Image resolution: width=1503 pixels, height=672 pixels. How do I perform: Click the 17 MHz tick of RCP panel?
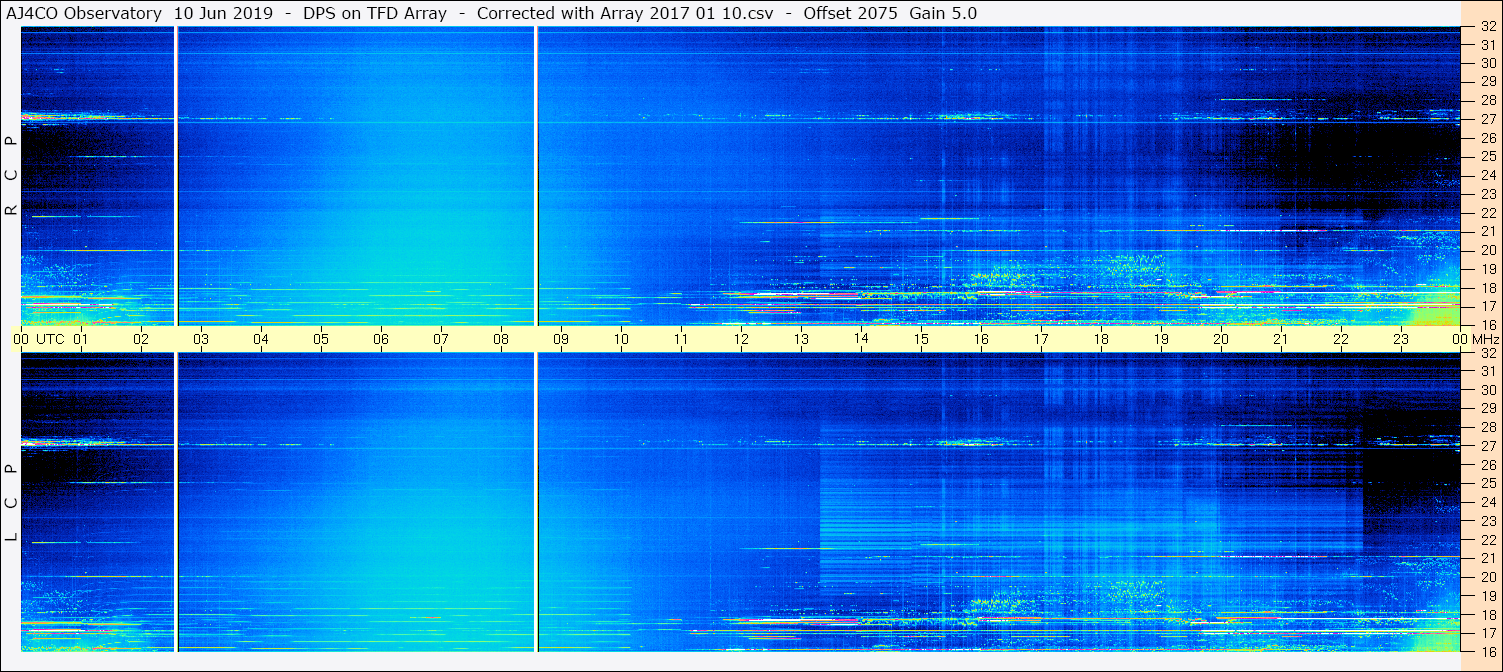(1487, 305)
